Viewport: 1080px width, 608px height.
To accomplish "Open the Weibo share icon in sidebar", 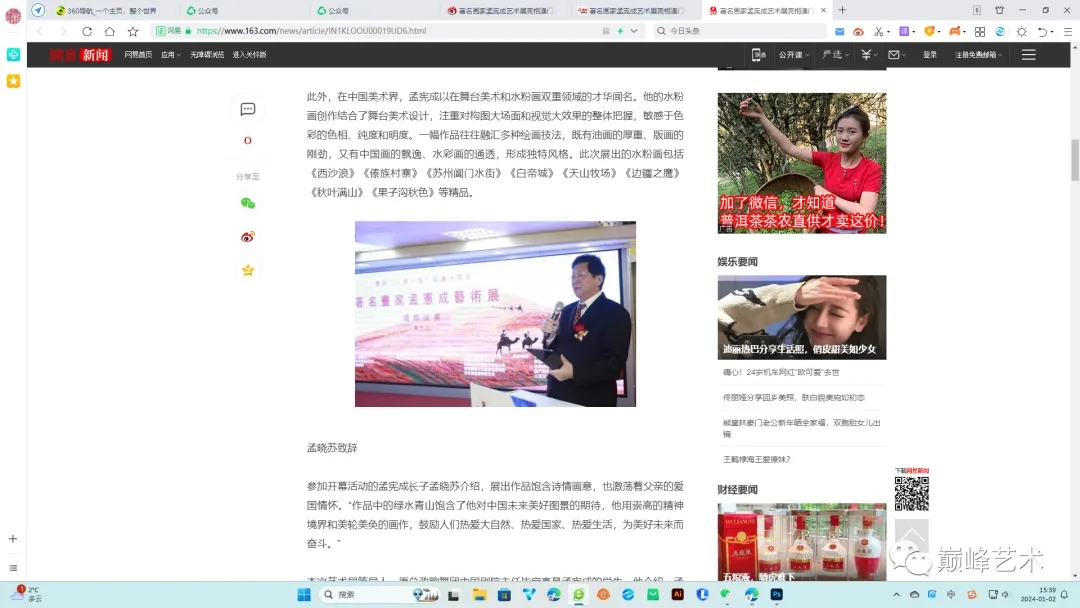I will point(247,236).
